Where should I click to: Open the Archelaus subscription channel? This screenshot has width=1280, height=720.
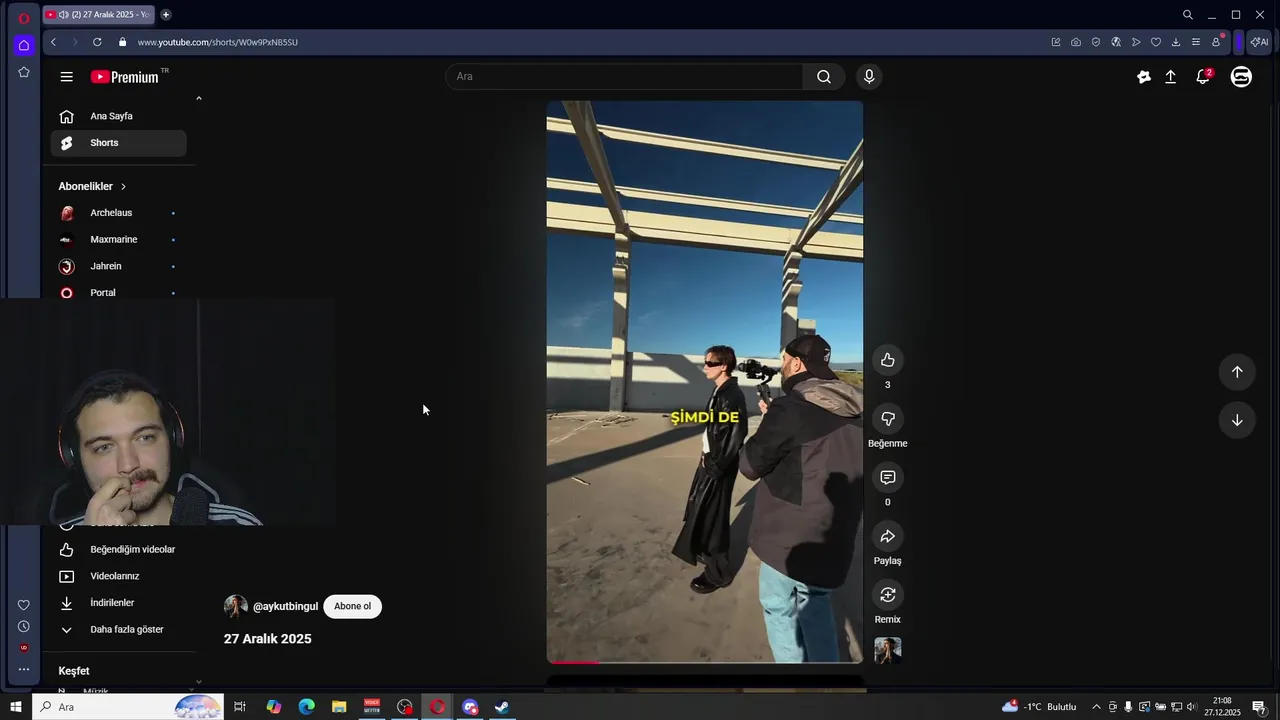[x=119, y=213]
